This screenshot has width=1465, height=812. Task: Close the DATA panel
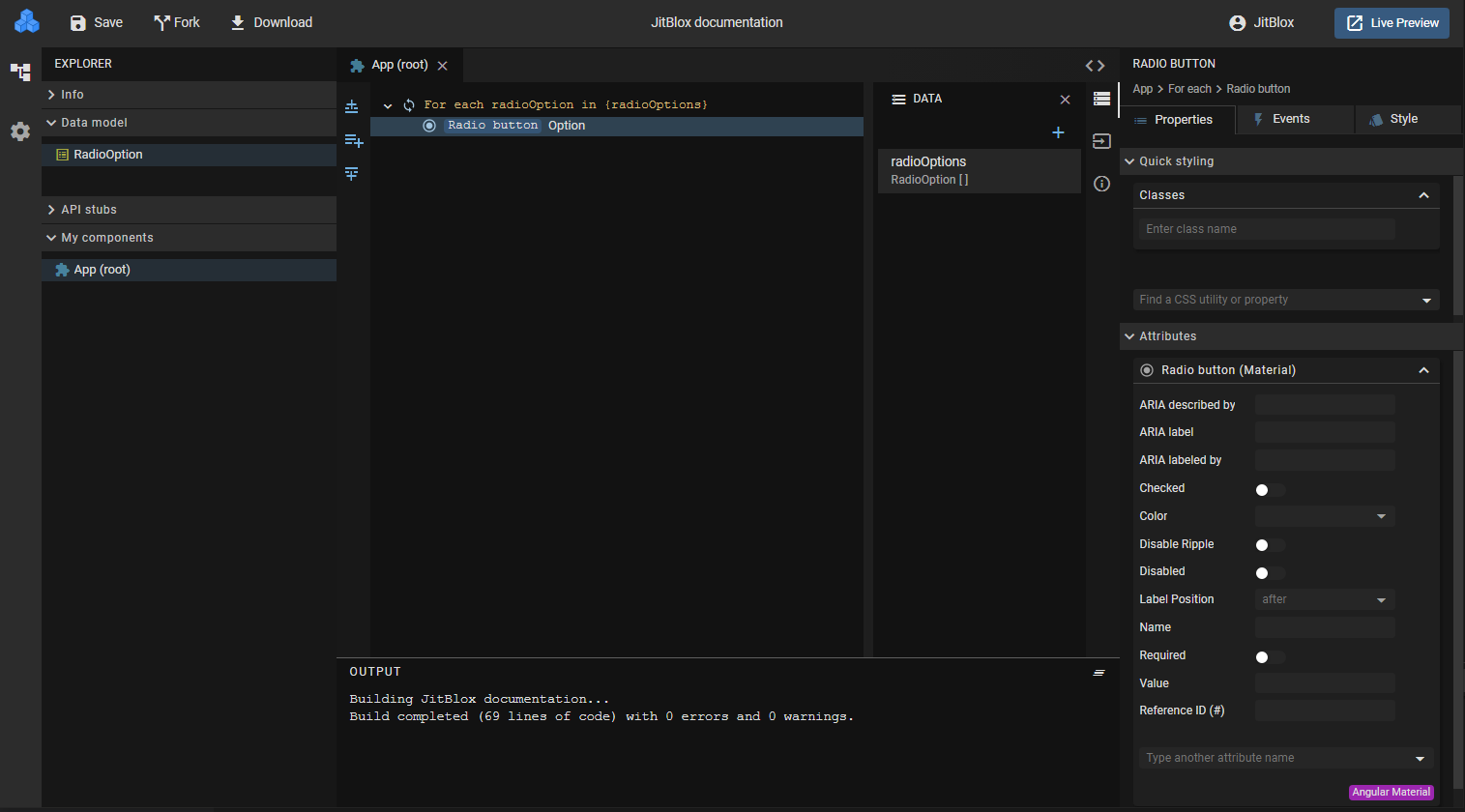[1065, 100]
